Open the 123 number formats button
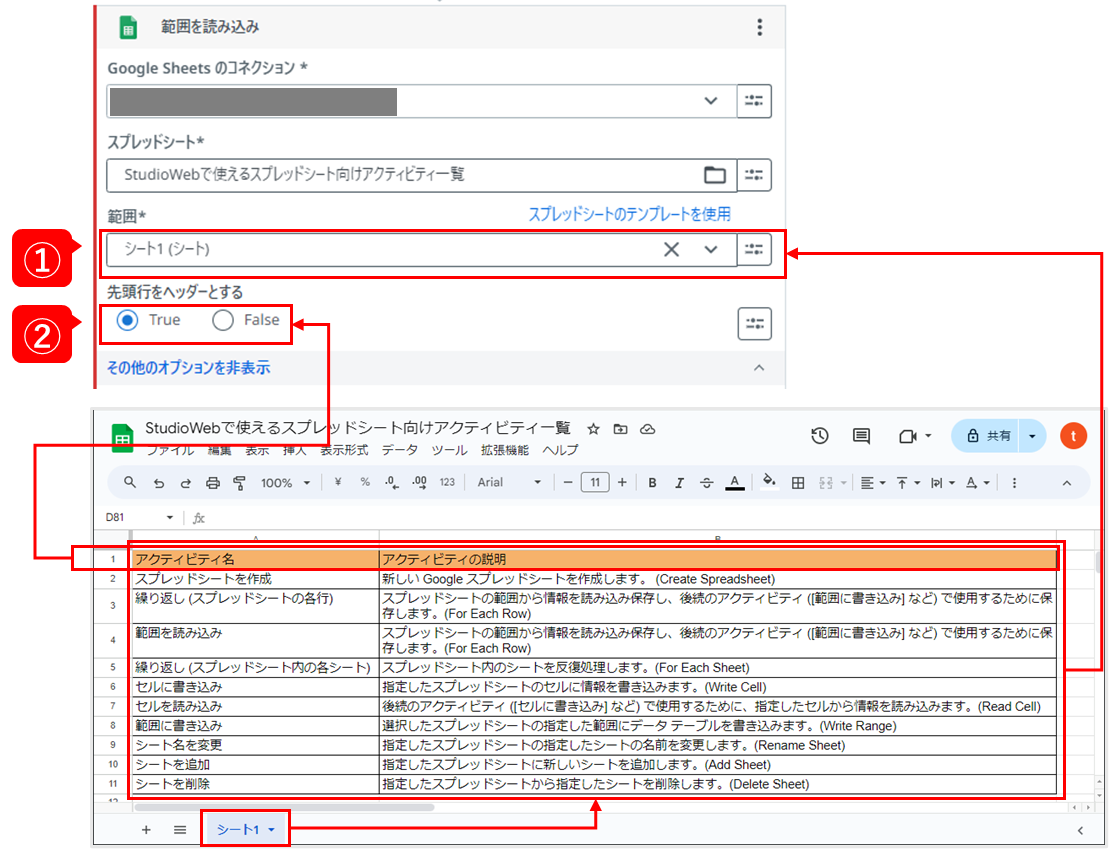 click(447, 483)
